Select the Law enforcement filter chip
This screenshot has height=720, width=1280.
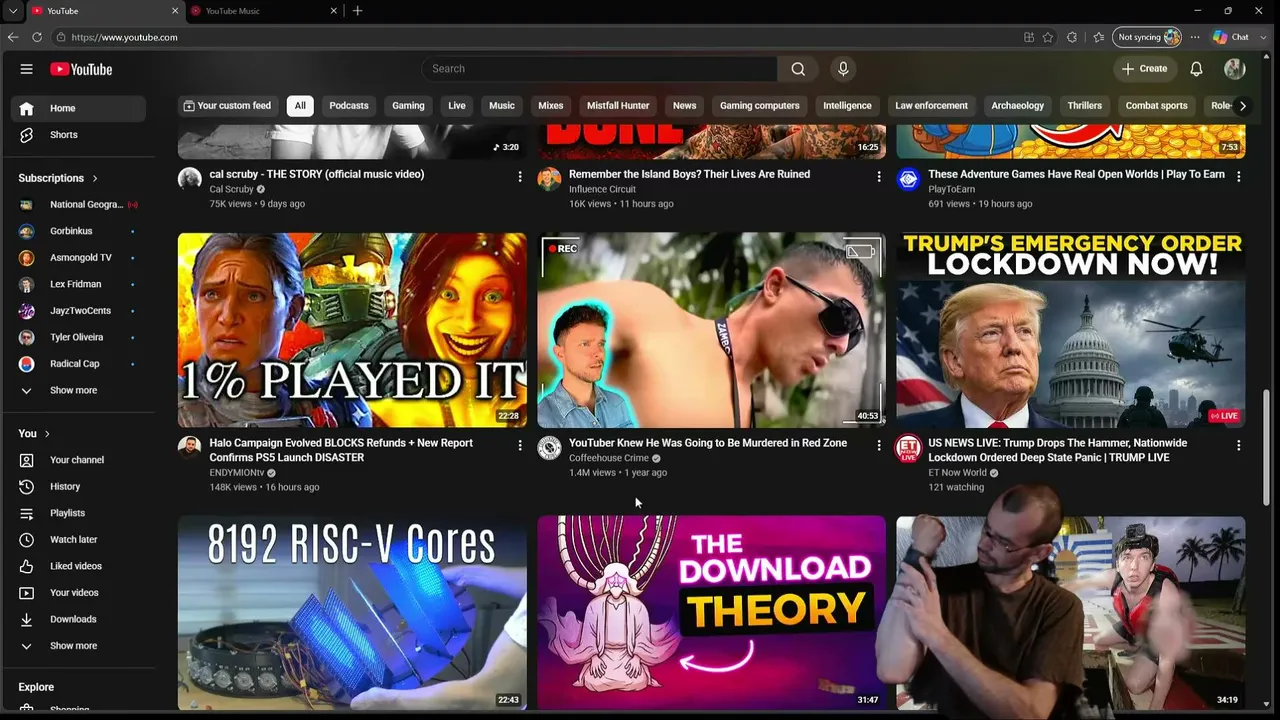click(931, 106)
